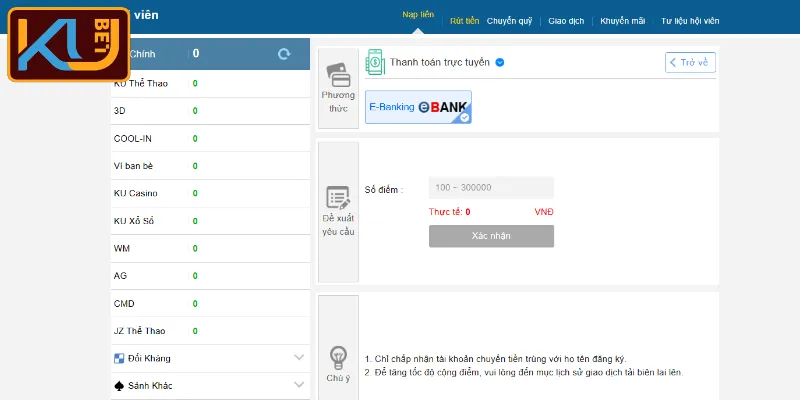Image resolution: width=800 pixels, height=400 pixels.
Task: Open the Khuyến mãi tab
Action: (622, 21)
